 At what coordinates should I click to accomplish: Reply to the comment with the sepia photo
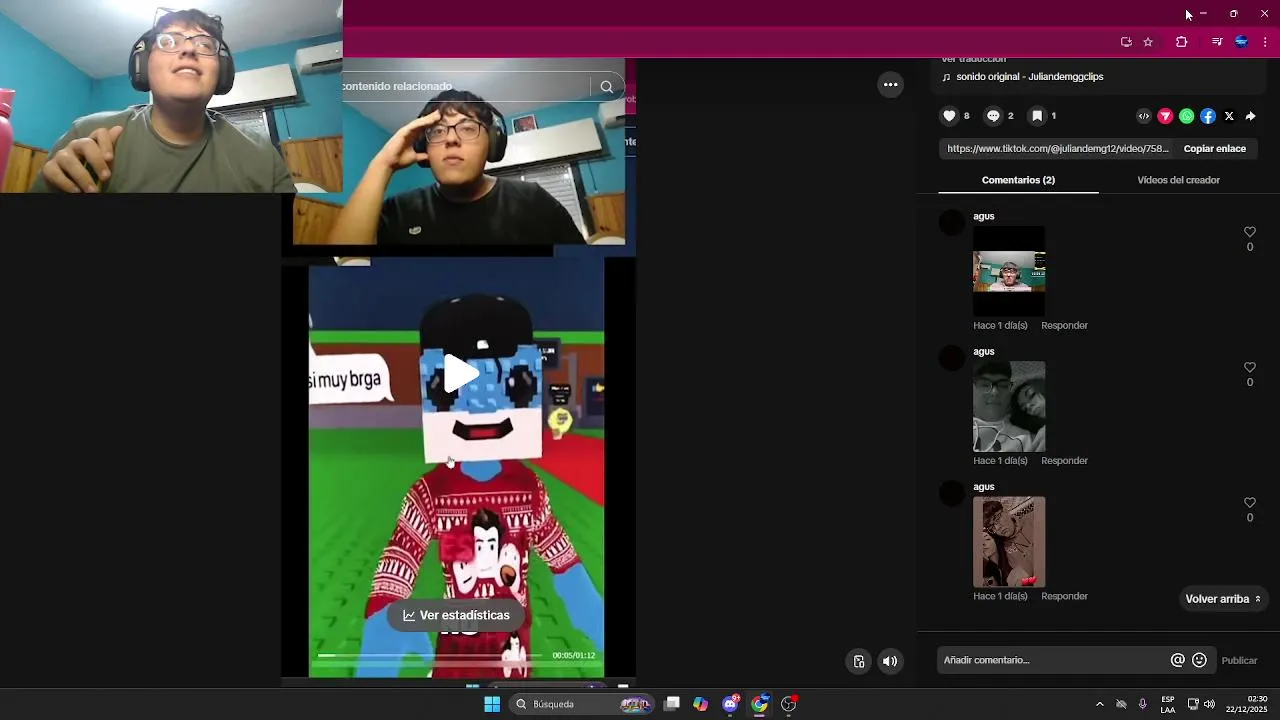[x=1064, y=597]
